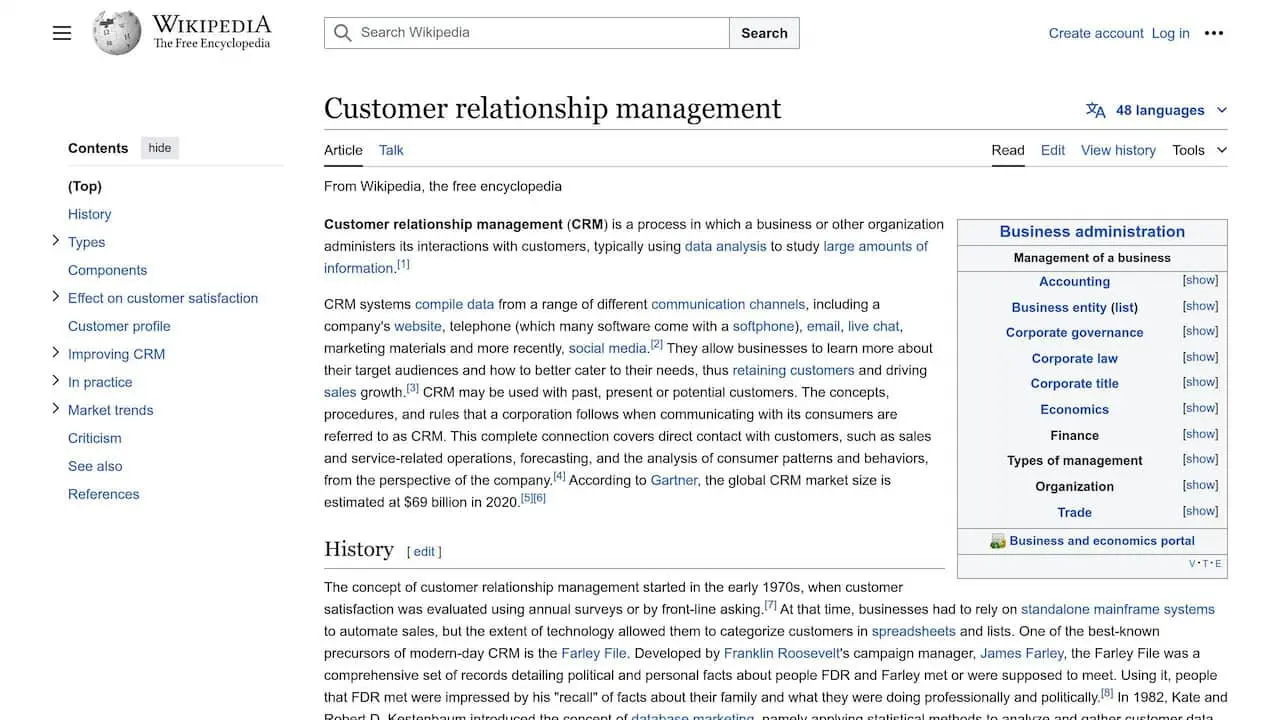Expand Improving CRM in the Contents list
Viewport: 1280px width, 720px height.
[x=55, y=353]
